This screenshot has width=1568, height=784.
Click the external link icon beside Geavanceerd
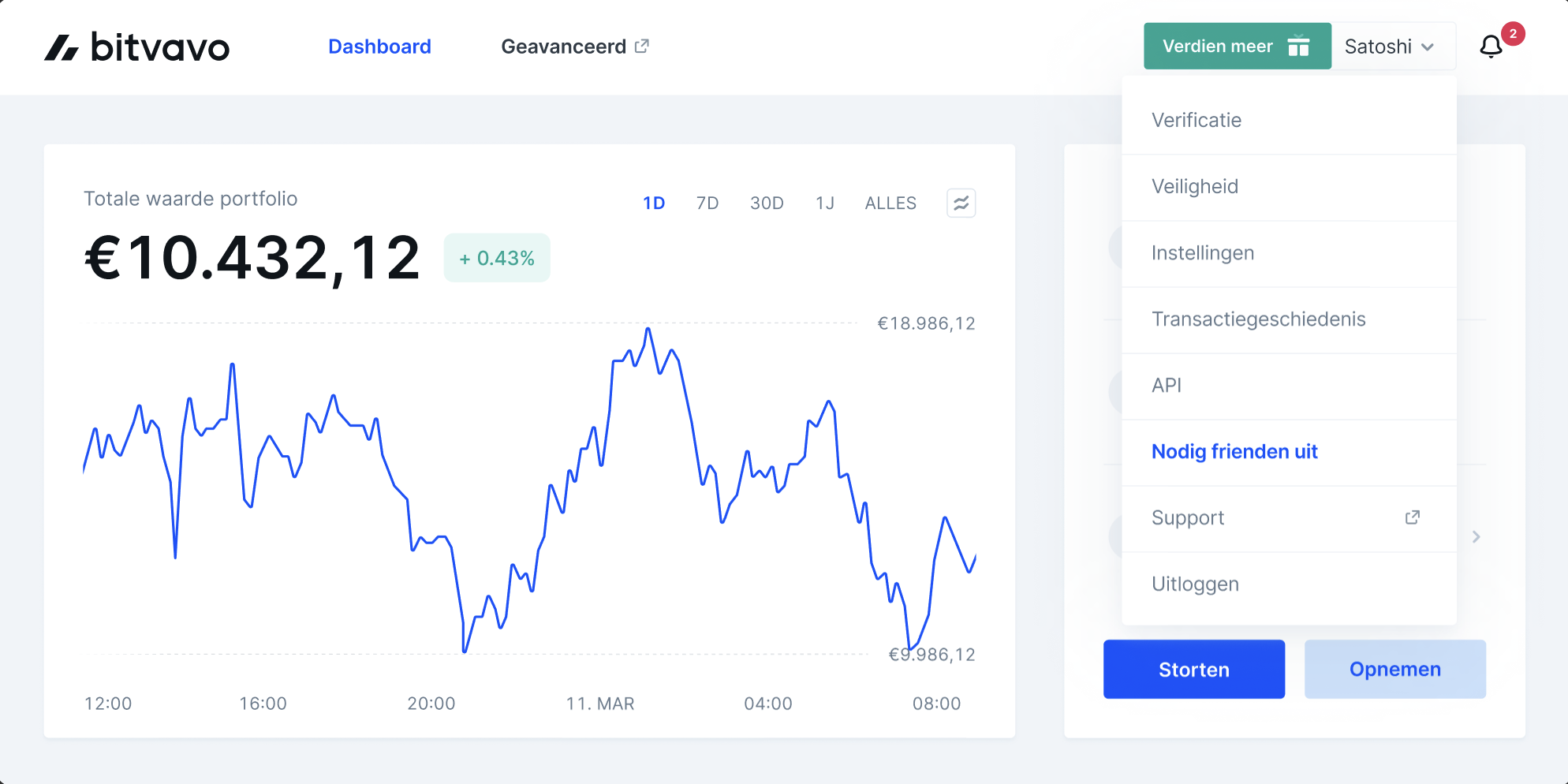pos(642,47)
